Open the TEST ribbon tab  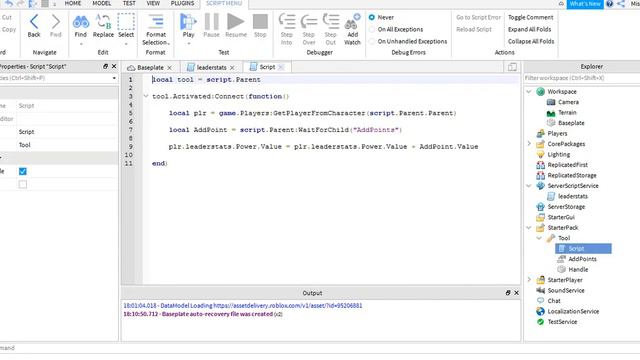click(x=129, y=3)
